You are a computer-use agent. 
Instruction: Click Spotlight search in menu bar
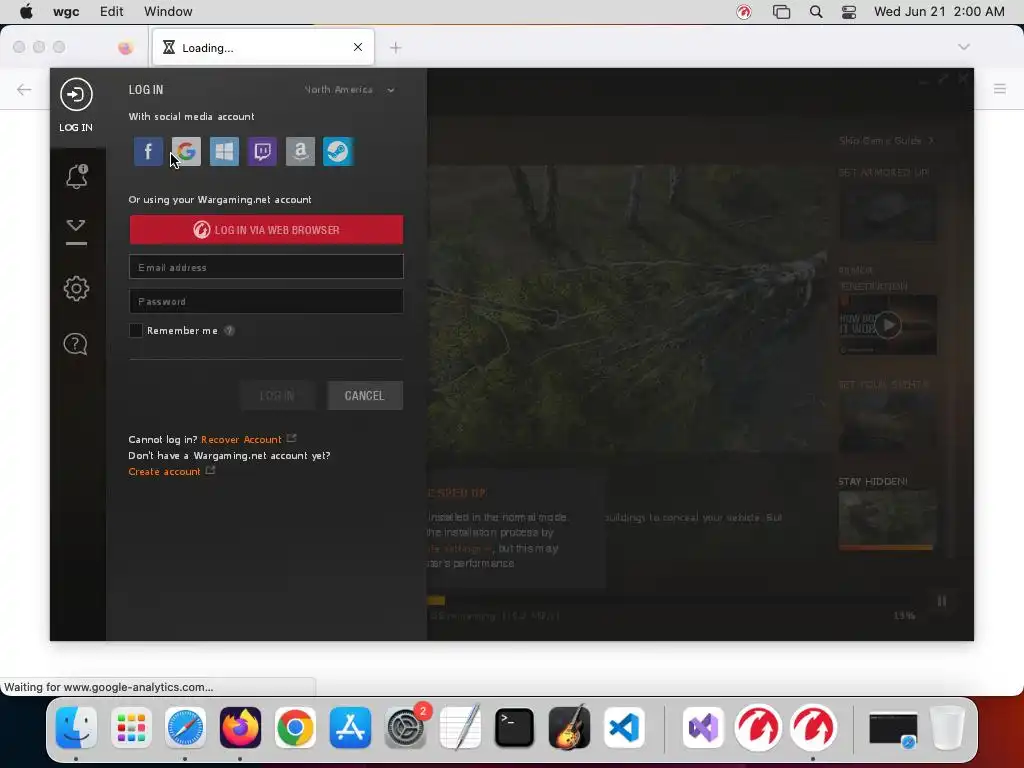coord(816,12)
